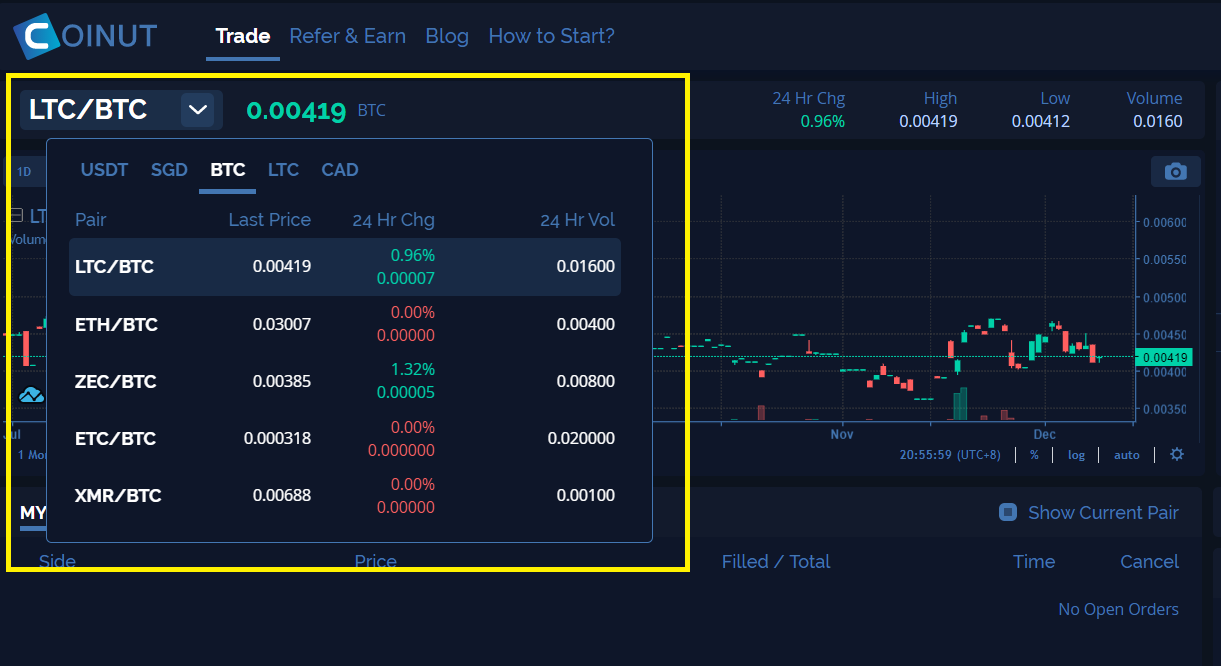
Task: Select the BTC market tab
Action: click(x=228, y=170)
